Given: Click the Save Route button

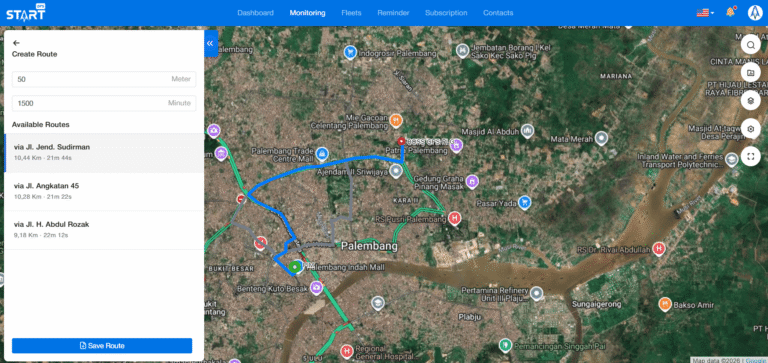Looking at the screenshot, I should (x=102, y=345).
